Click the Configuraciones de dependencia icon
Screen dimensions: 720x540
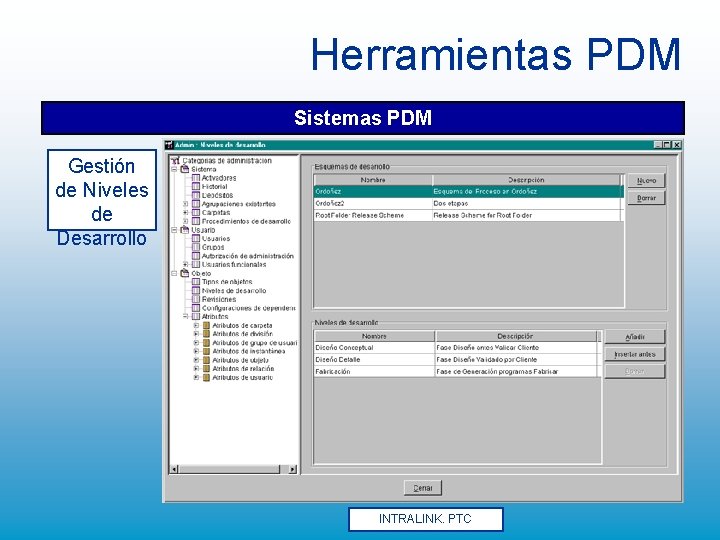pyautogui.click(x=196, y=308)
